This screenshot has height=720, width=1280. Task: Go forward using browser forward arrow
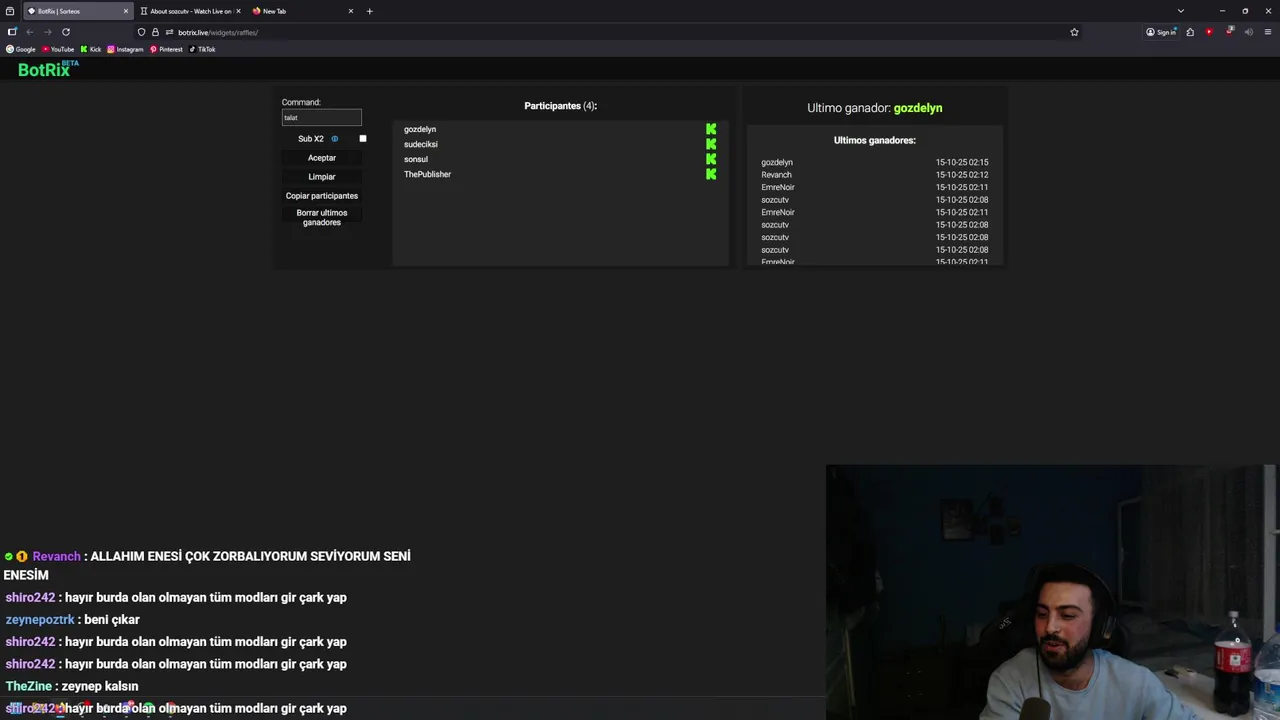tap(47, 32)
